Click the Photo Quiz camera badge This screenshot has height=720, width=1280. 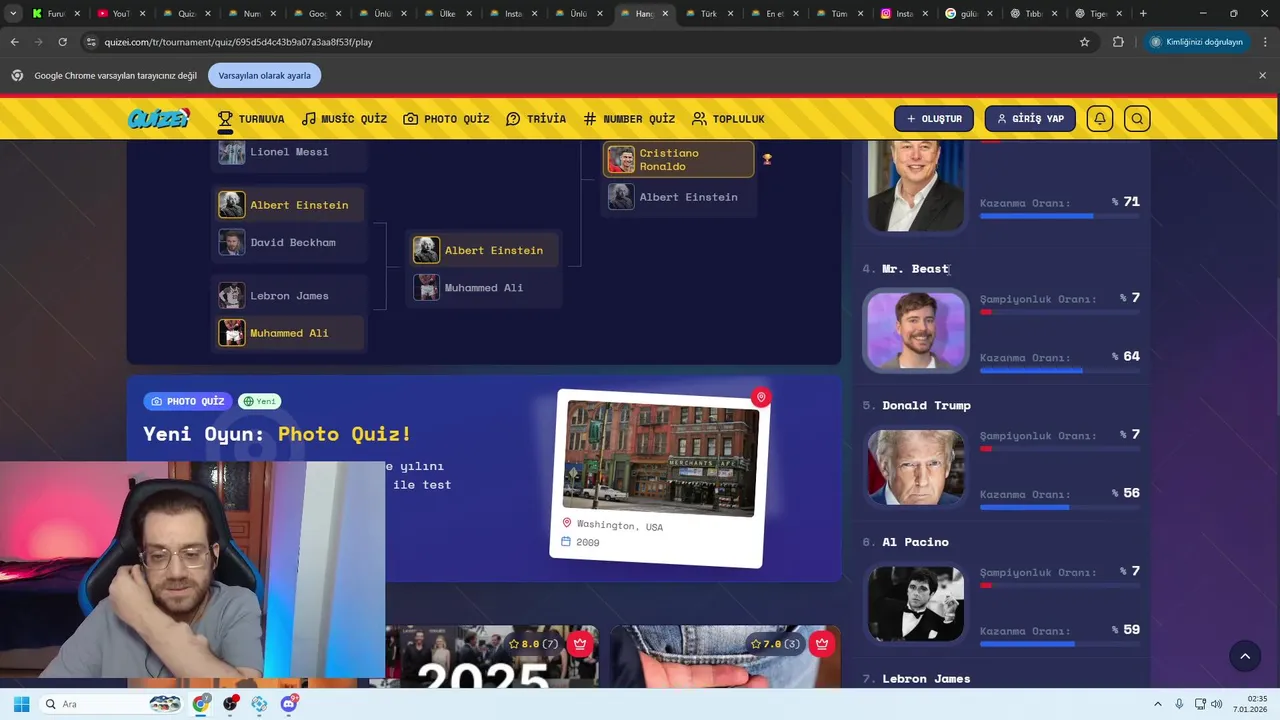tap(188, 401)
